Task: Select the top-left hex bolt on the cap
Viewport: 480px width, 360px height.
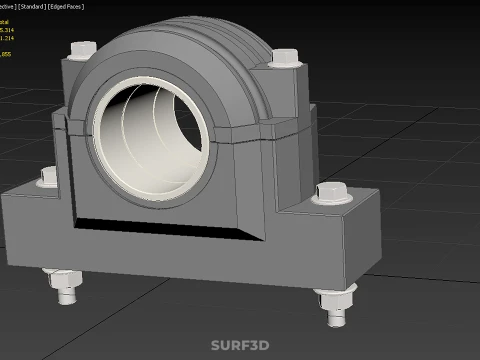Action: [x=83, y=50]
